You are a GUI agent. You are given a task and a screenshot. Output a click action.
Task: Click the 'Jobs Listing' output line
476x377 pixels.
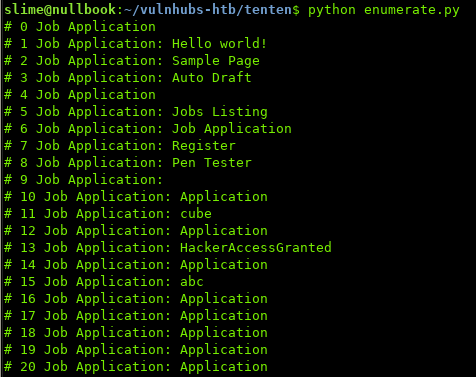136,112
